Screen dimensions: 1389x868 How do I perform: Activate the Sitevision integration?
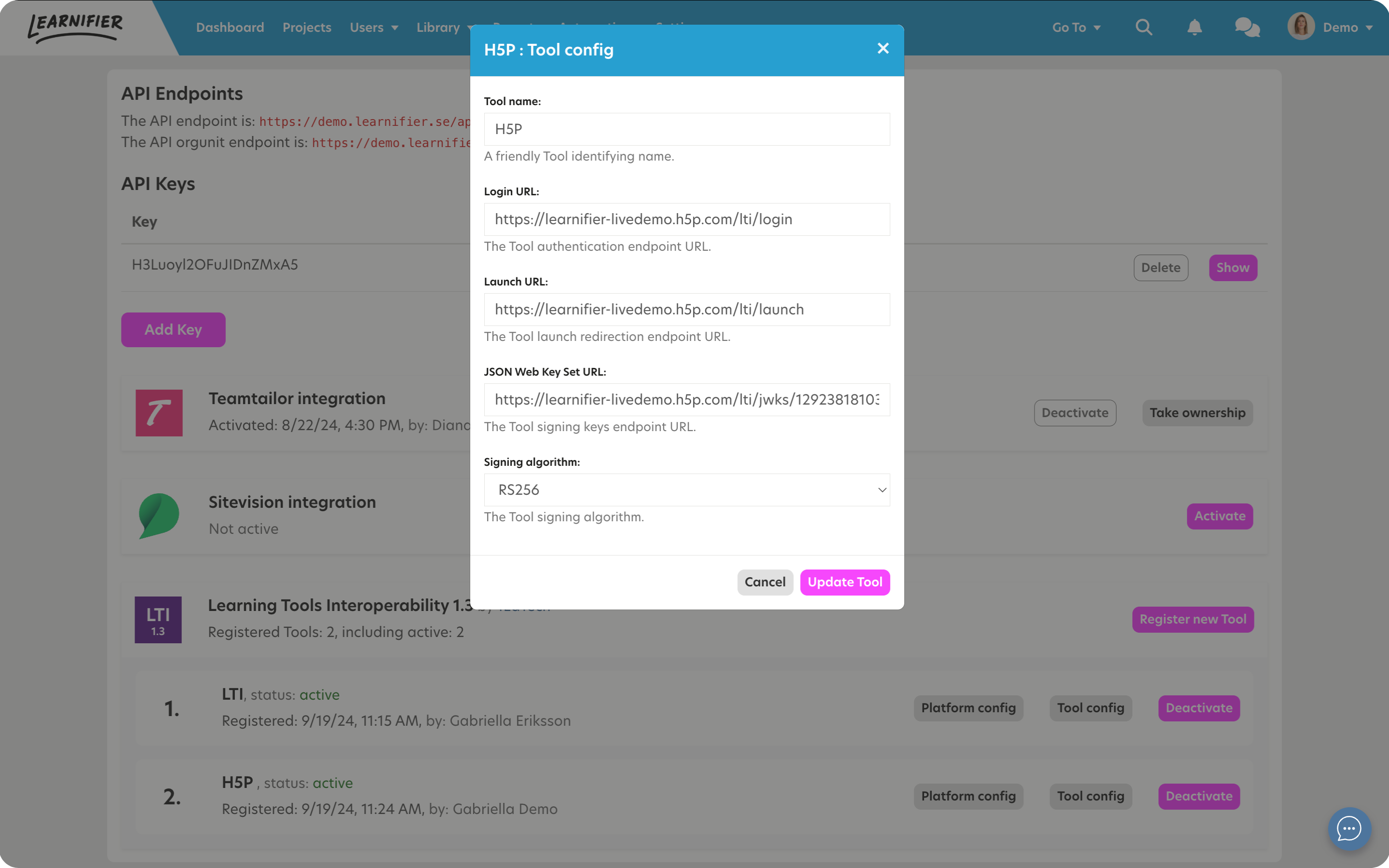click(x=1220, y=516)
